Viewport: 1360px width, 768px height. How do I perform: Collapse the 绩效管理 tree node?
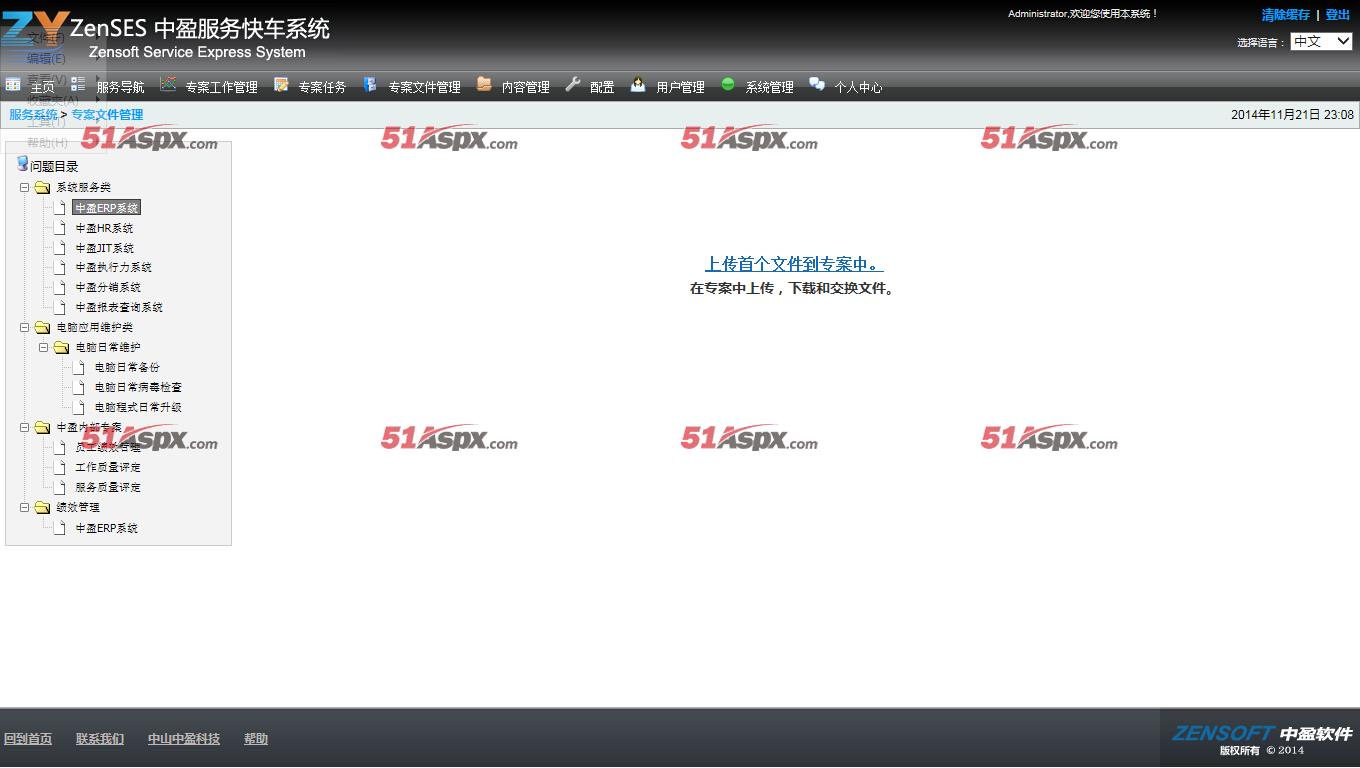25,507
